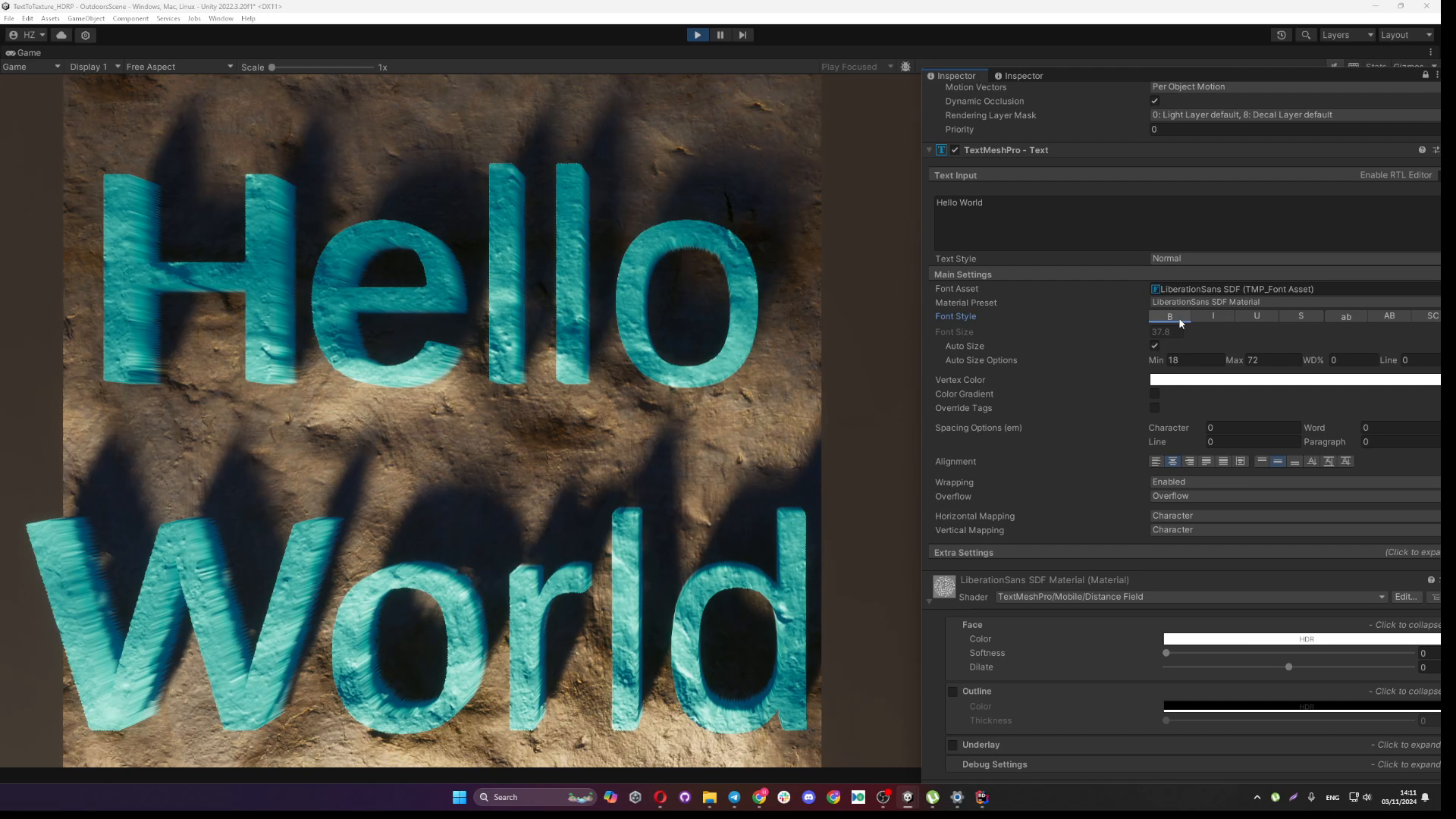Open the Undo History icon
This screenshot has height=819, width=1456.
[x=1282, y=35]
